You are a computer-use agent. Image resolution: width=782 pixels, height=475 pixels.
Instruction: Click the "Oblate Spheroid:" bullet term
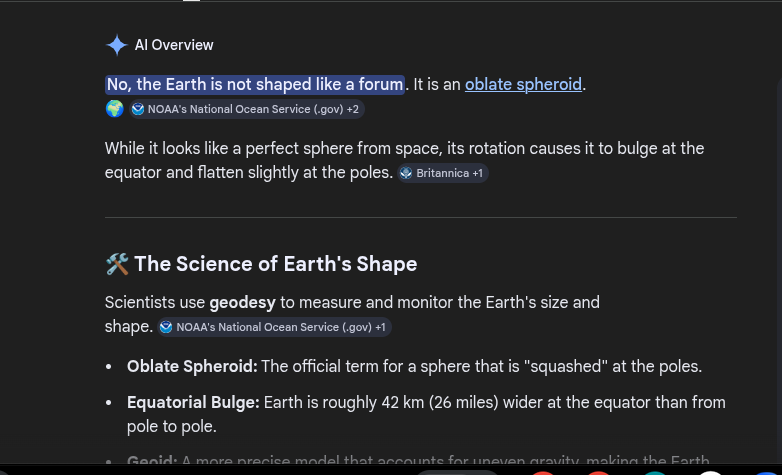click(192, 367)
